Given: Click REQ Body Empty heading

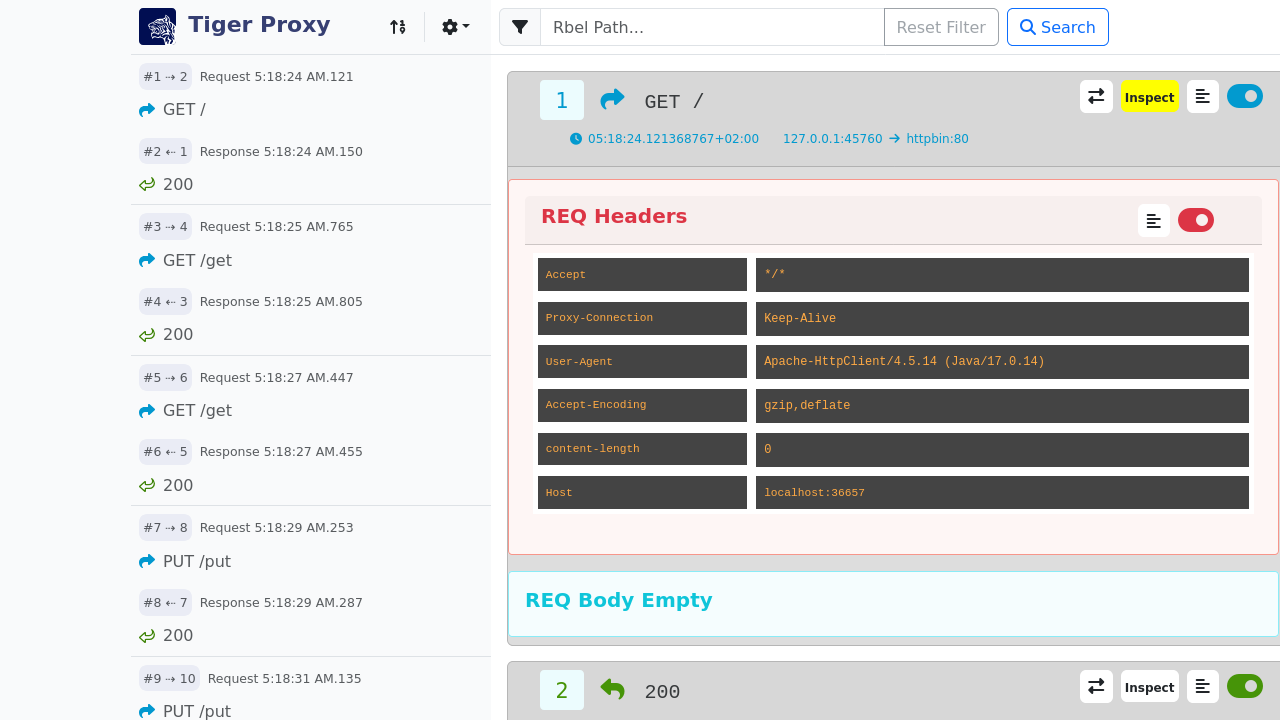Looking at the screenshot, I should [x=619, y=601].
